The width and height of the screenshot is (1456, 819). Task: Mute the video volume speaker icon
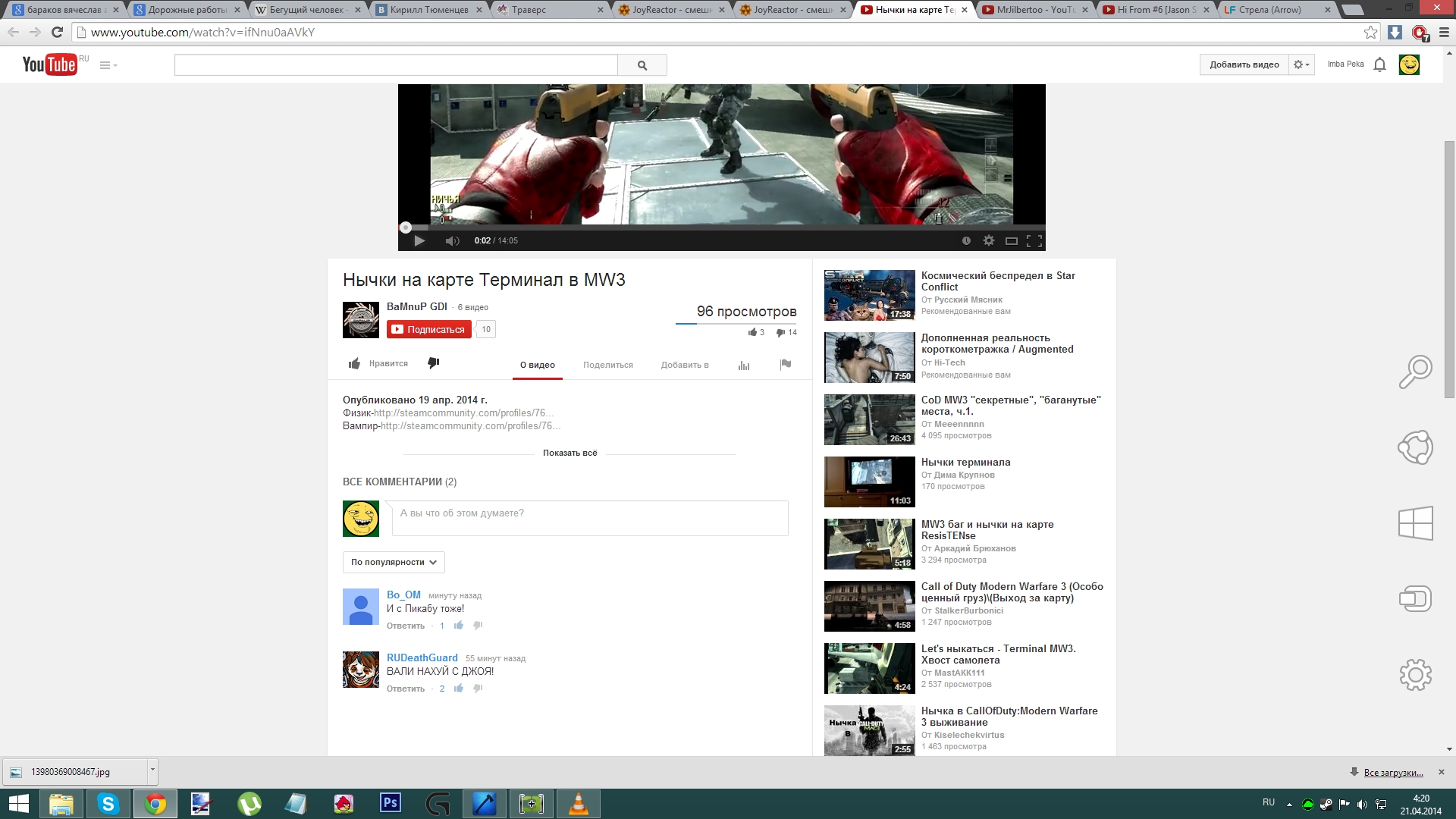click(x=452, y=240)
